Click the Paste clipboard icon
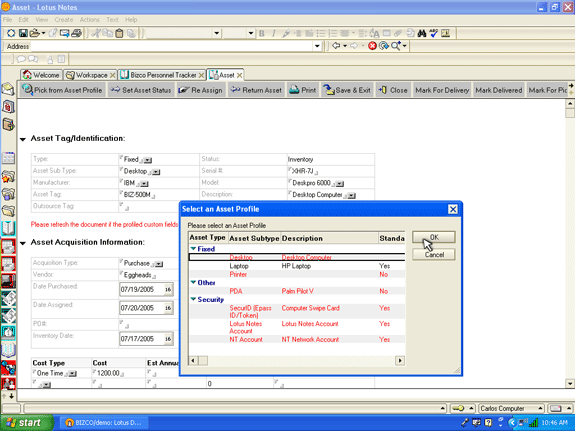 (x=120, y=33)
